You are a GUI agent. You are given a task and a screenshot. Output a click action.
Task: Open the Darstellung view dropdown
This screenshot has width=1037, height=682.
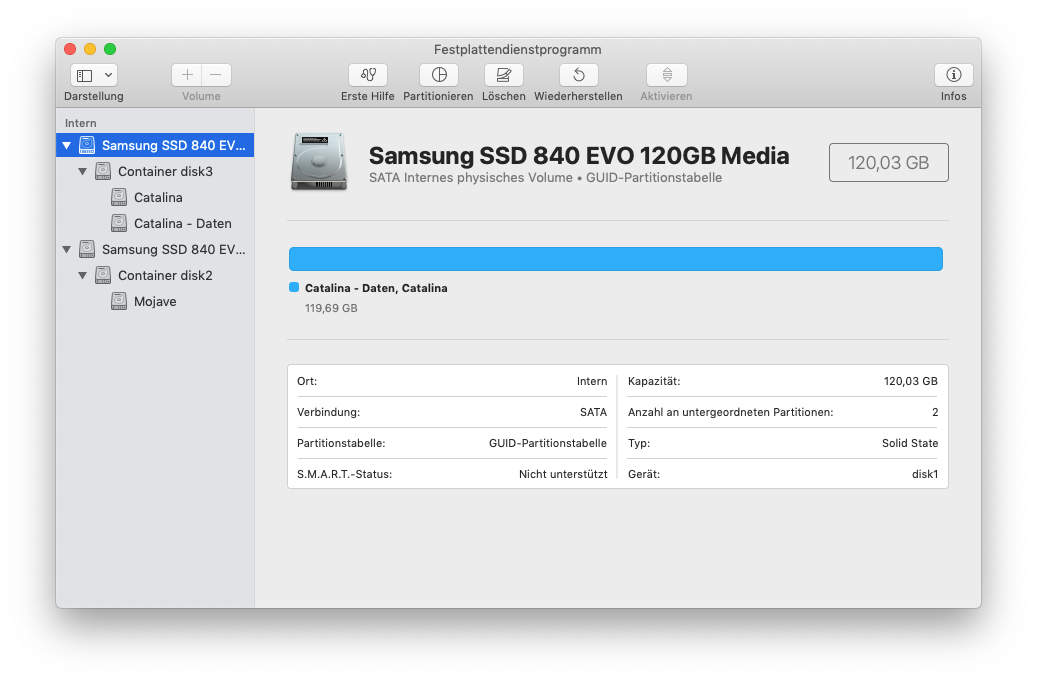click(x=93, y=75)
